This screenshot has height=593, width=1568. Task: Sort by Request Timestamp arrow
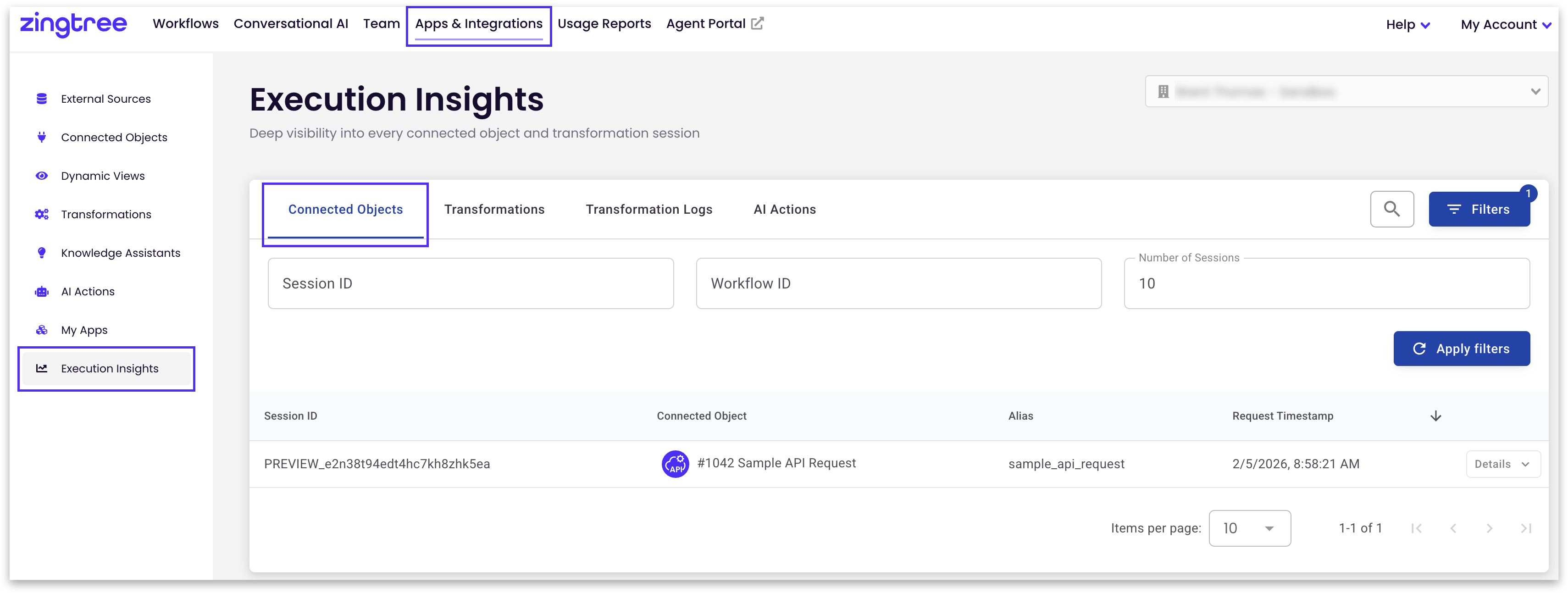coord(1435,416)
